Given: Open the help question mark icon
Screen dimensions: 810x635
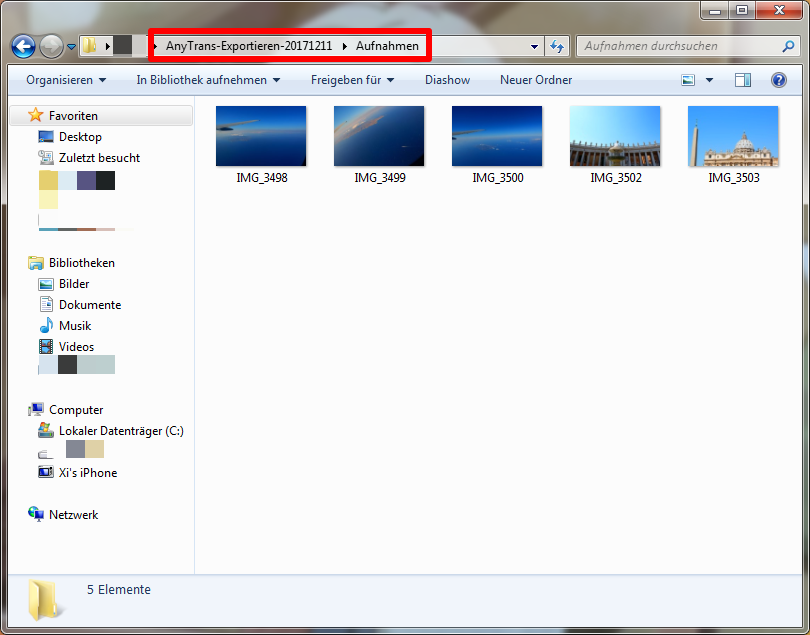Looking at the screenshot, I should pyautogui.click(x=778, y=80).
